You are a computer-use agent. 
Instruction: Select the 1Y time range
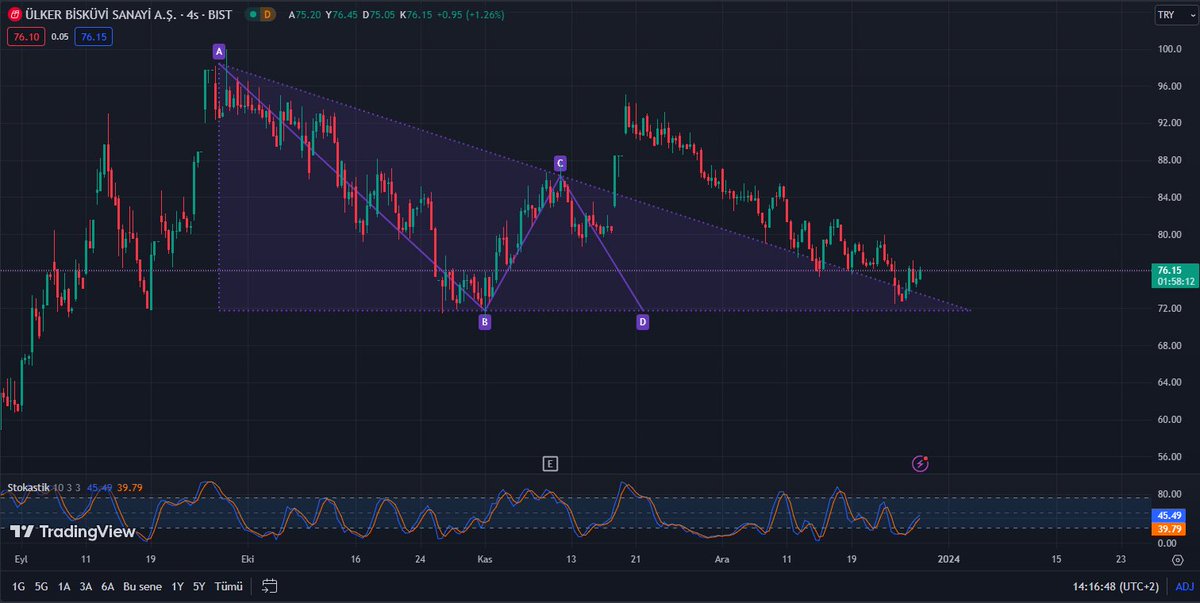[178, 586]
